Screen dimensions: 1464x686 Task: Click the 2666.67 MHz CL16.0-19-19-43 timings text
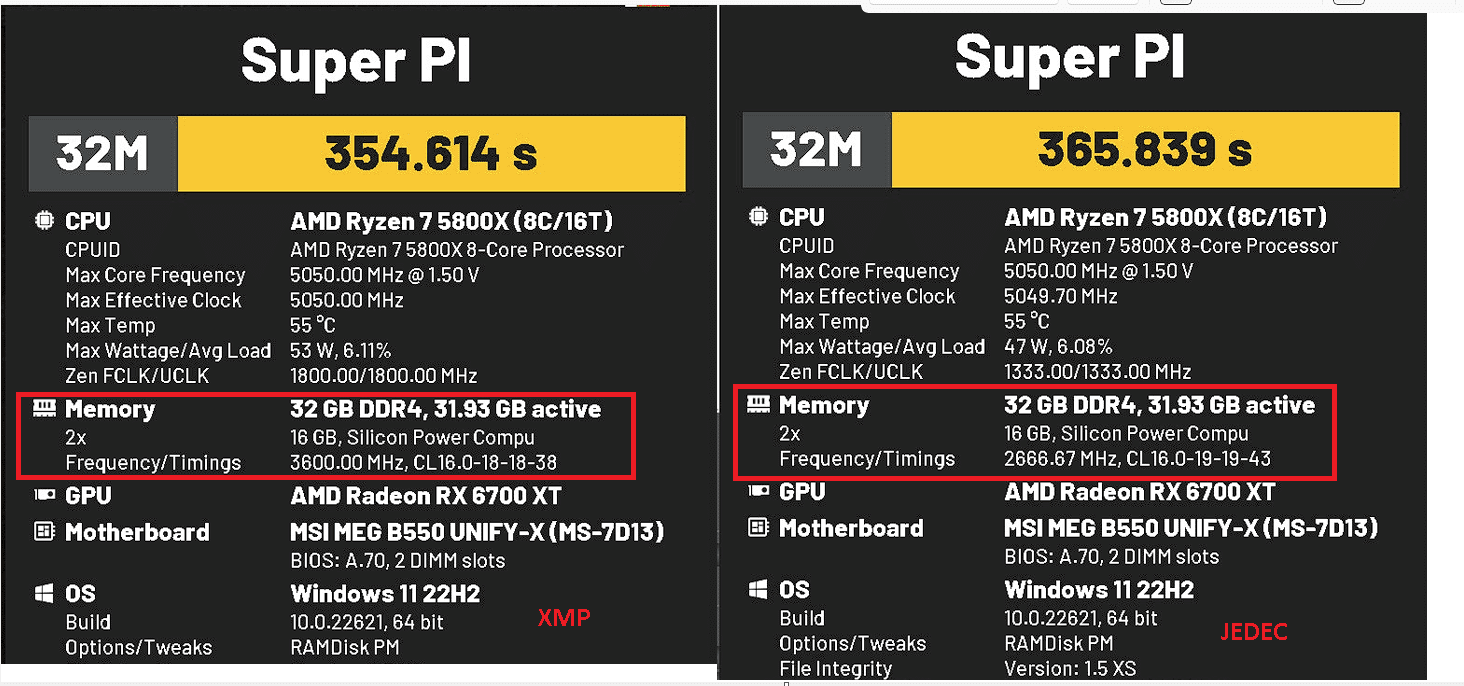coord(1138,458)
